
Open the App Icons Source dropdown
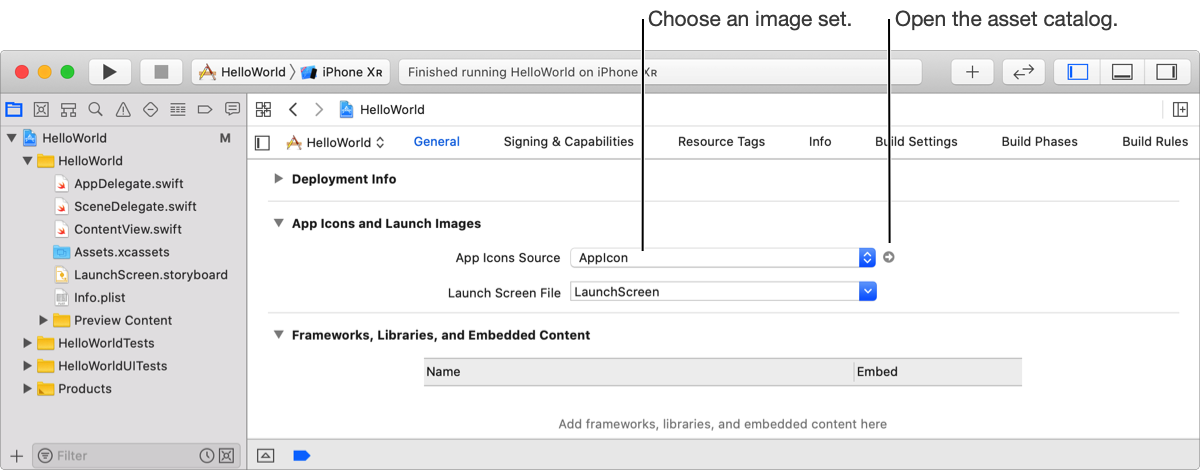867,258
